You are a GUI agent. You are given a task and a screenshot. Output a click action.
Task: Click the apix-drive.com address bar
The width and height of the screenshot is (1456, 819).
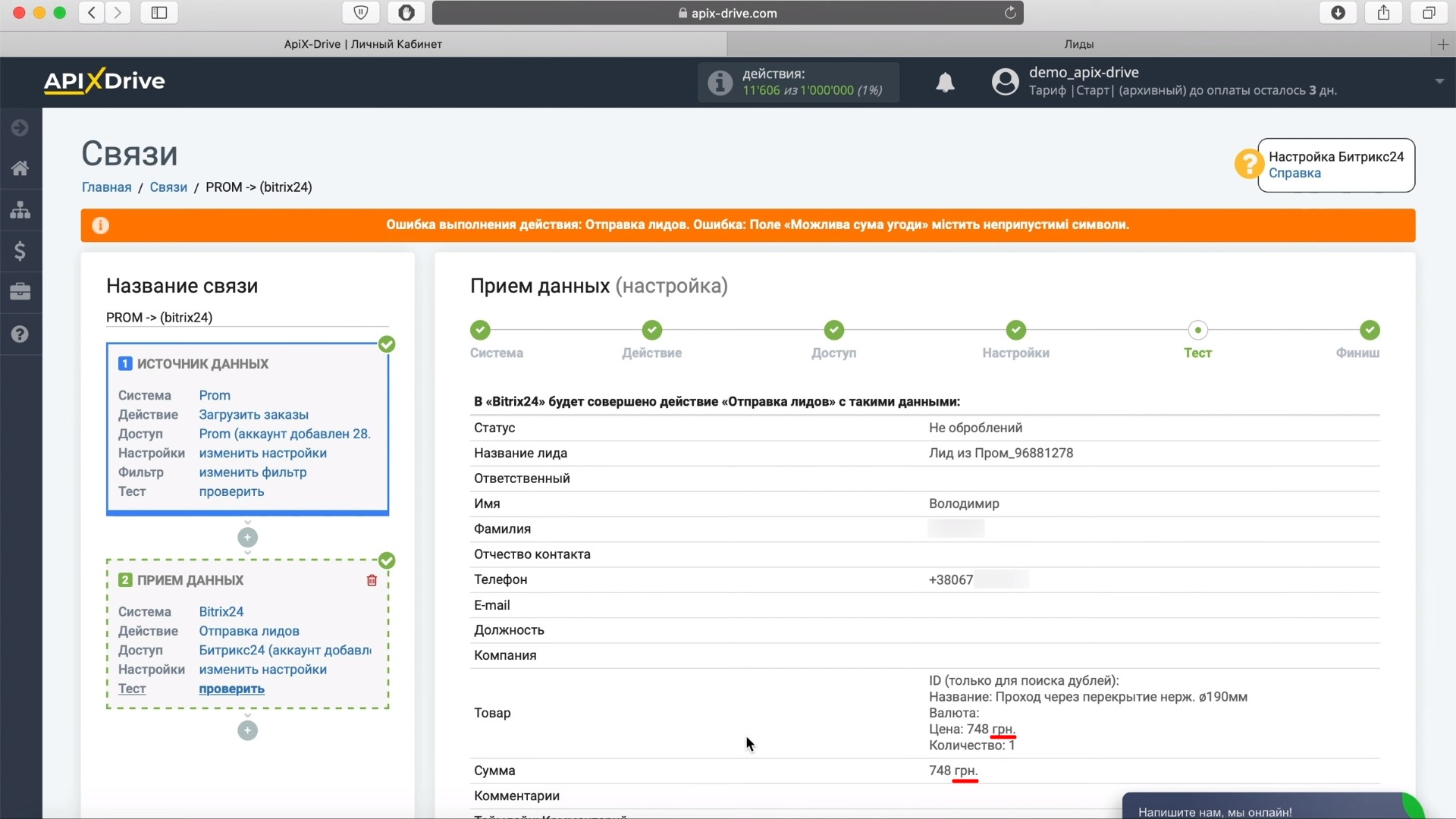pyautogui.click(x=727, y=13)
